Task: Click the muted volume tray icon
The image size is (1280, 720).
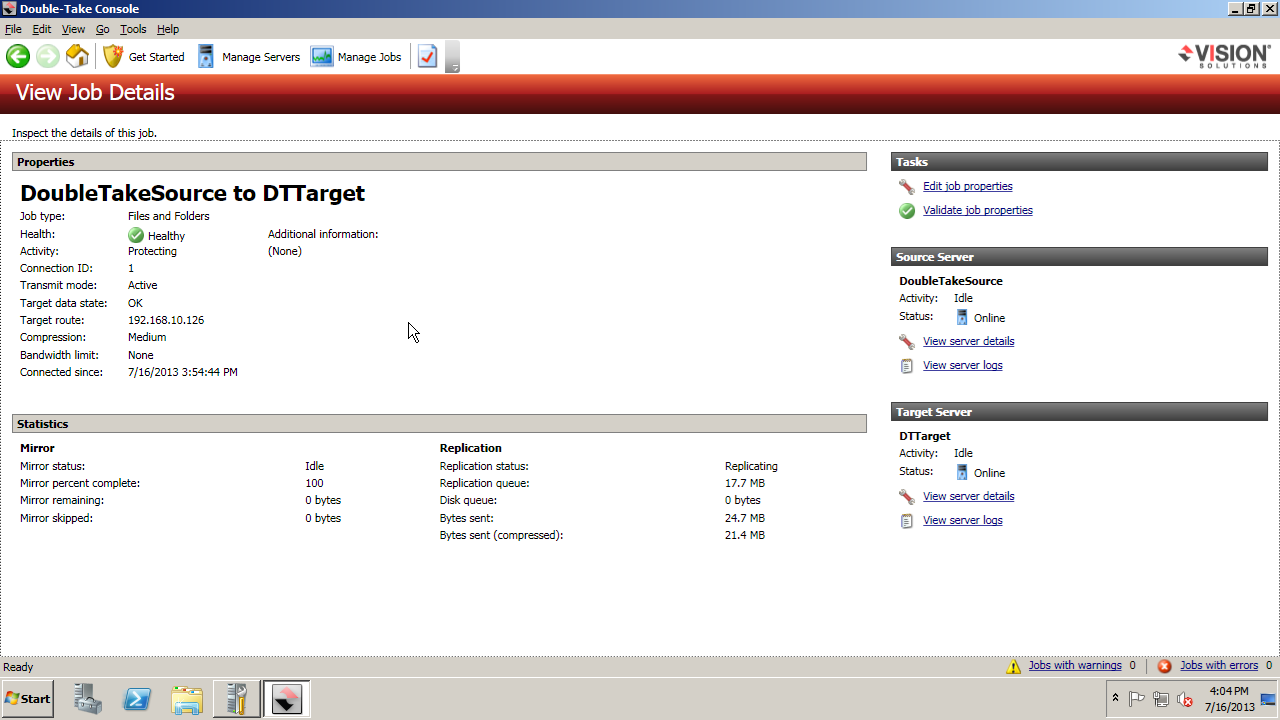Action: coord(1185,699)
